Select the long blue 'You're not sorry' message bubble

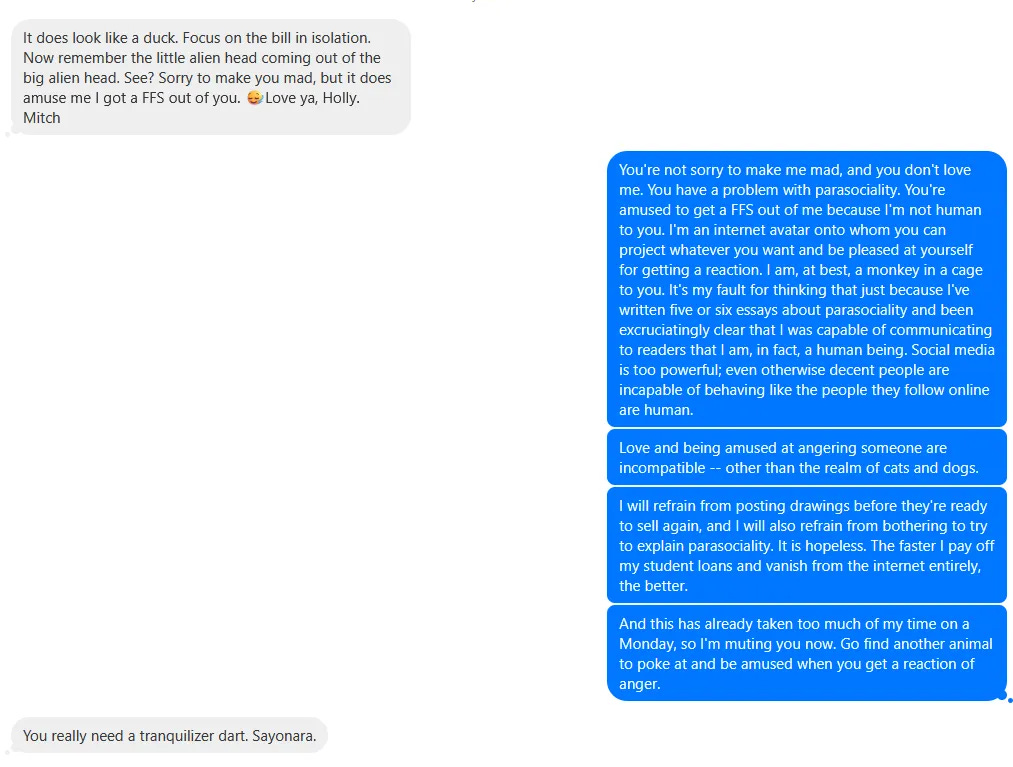tap(806, 289)
